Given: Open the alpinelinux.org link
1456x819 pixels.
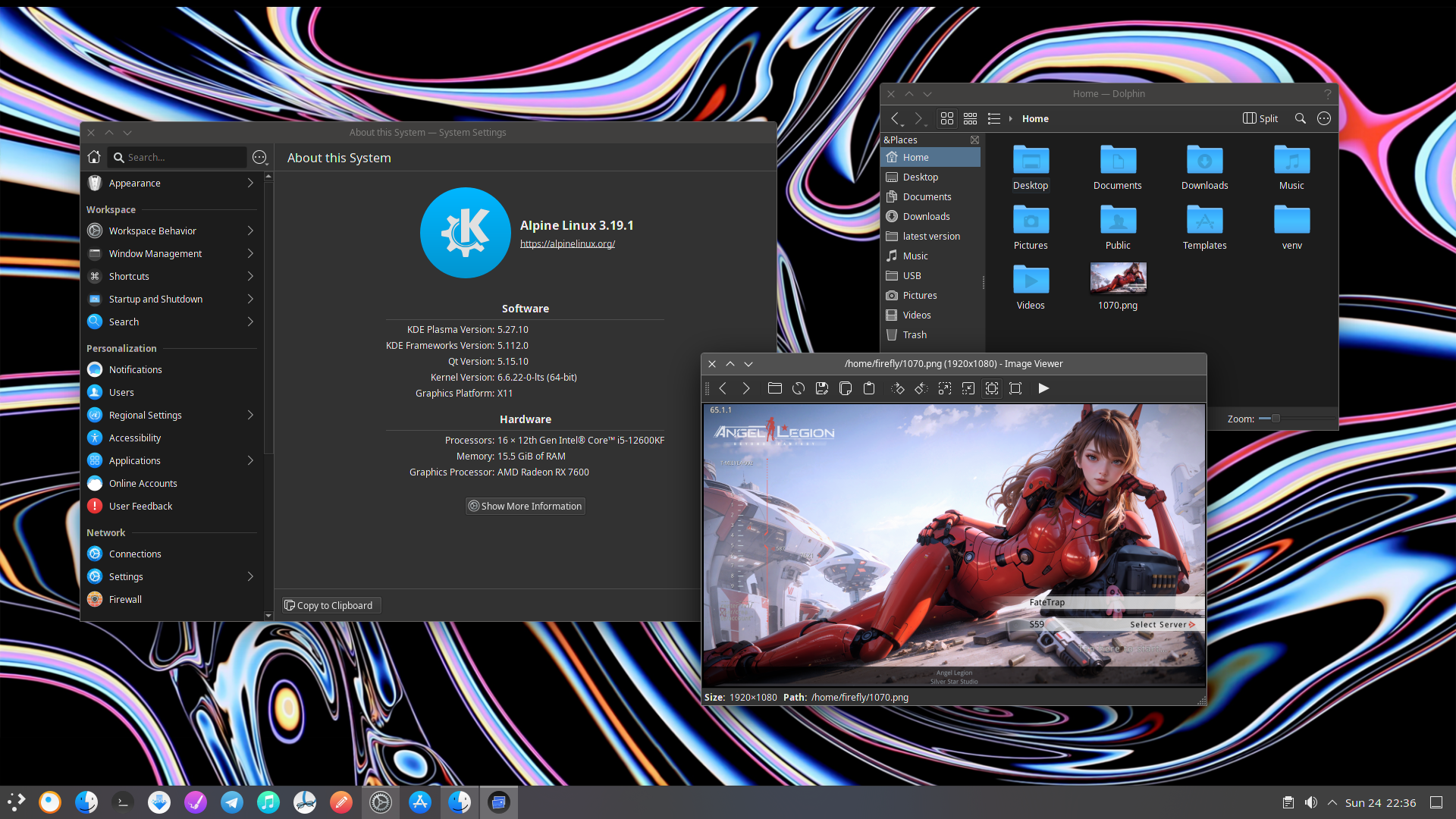Looking at the screenshot, I should point(566,243).
